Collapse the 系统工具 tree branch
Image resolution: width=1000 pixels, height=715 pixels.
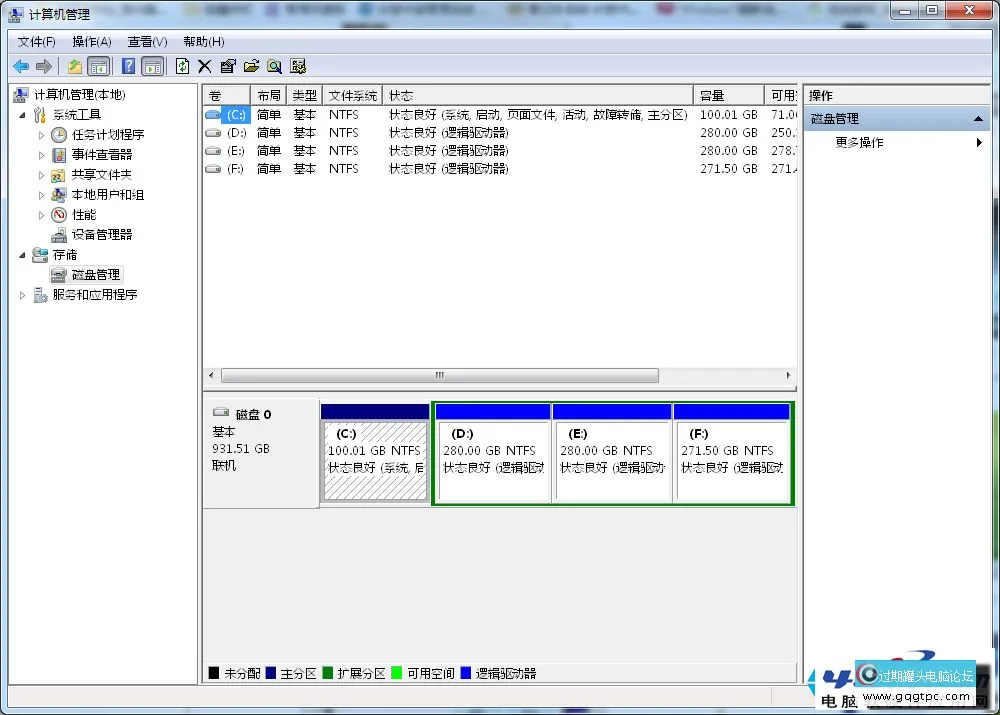(x=22, y=114)
